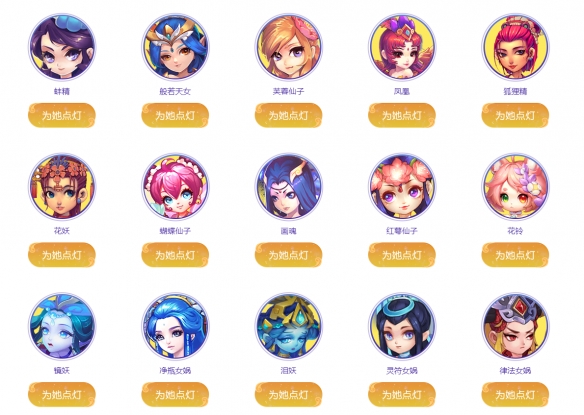Open the 花妖 character portrait
584x415 pixels.
coord(62,187)
